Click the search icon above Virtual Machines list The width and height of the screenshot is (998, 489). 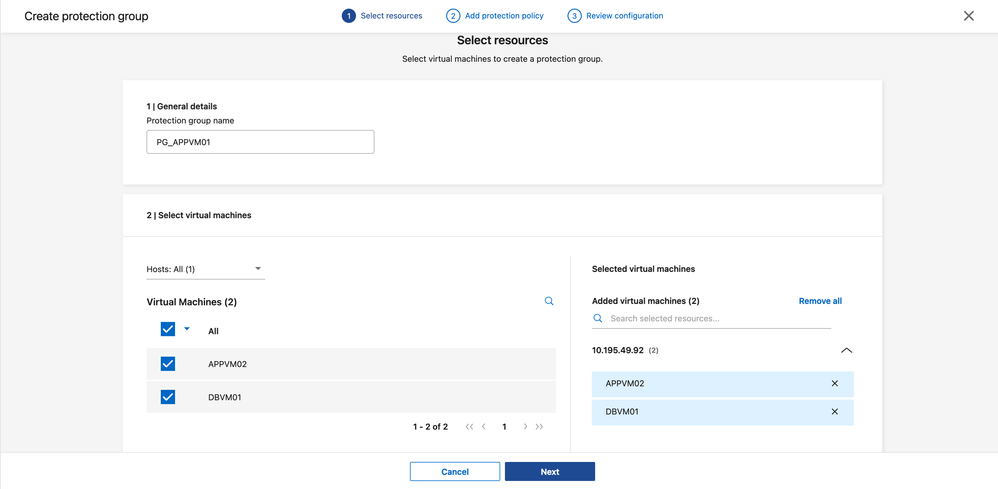[x=549, y=301]
